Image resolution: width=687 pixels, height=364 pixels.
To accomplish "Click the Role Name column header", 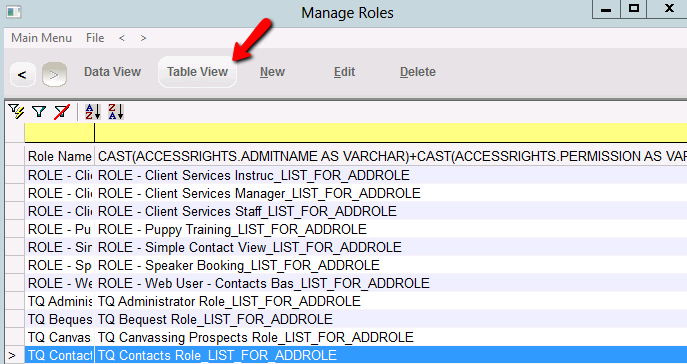I will (59, 156).
